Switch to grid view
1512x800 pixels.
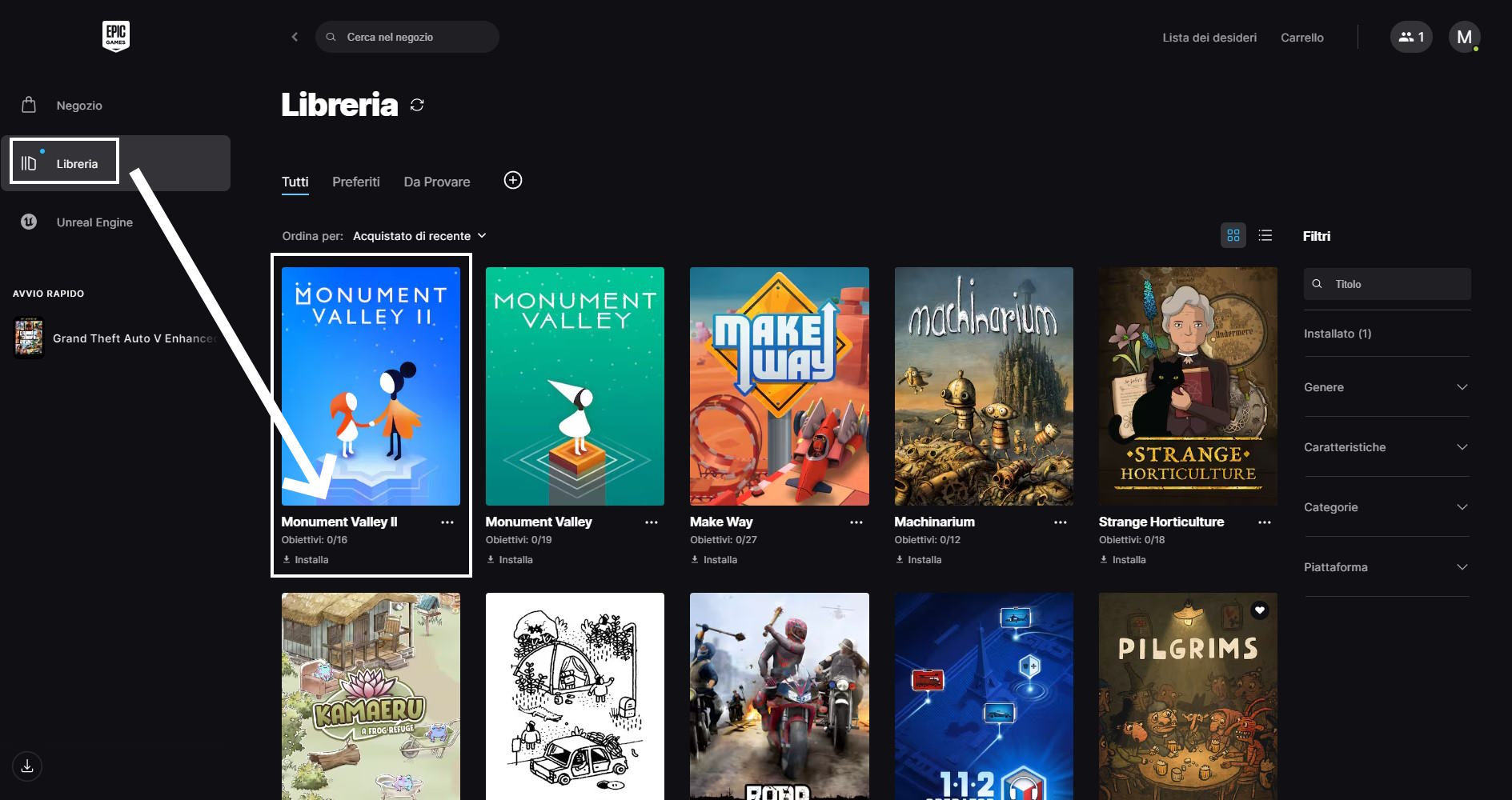[1233, 235]
